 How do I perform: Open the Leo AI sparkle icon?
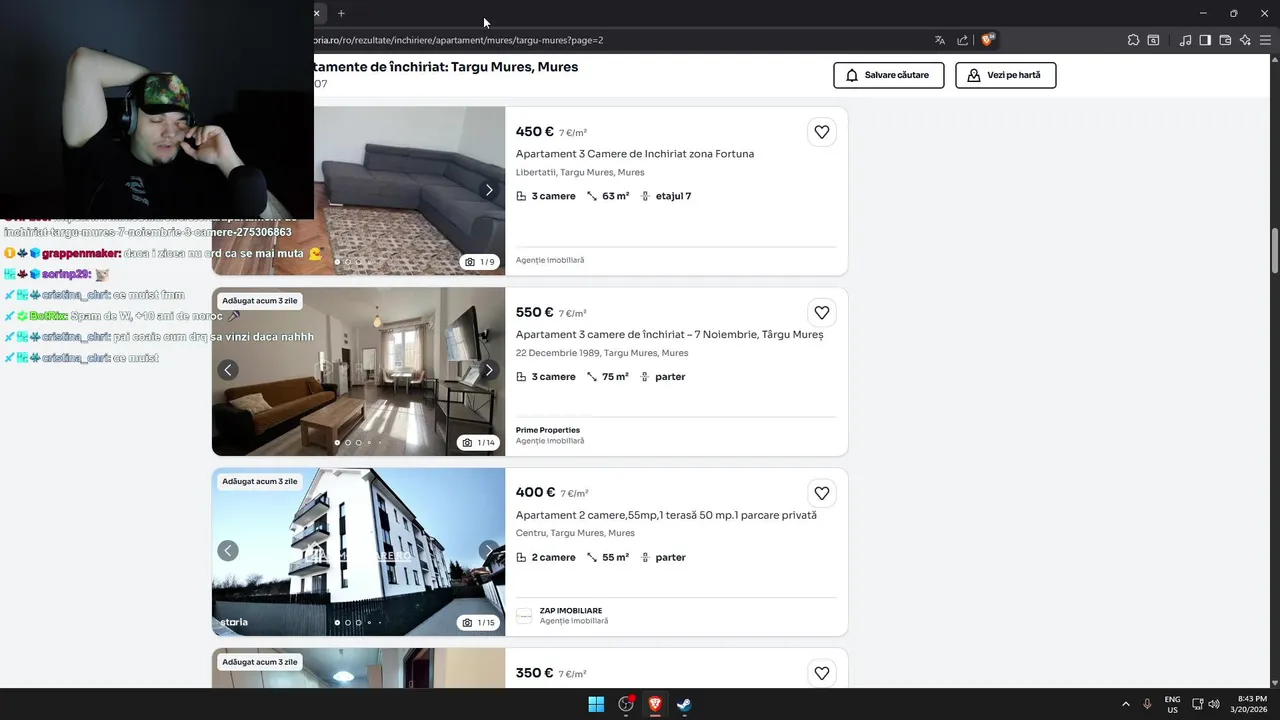pos(1245,40)
